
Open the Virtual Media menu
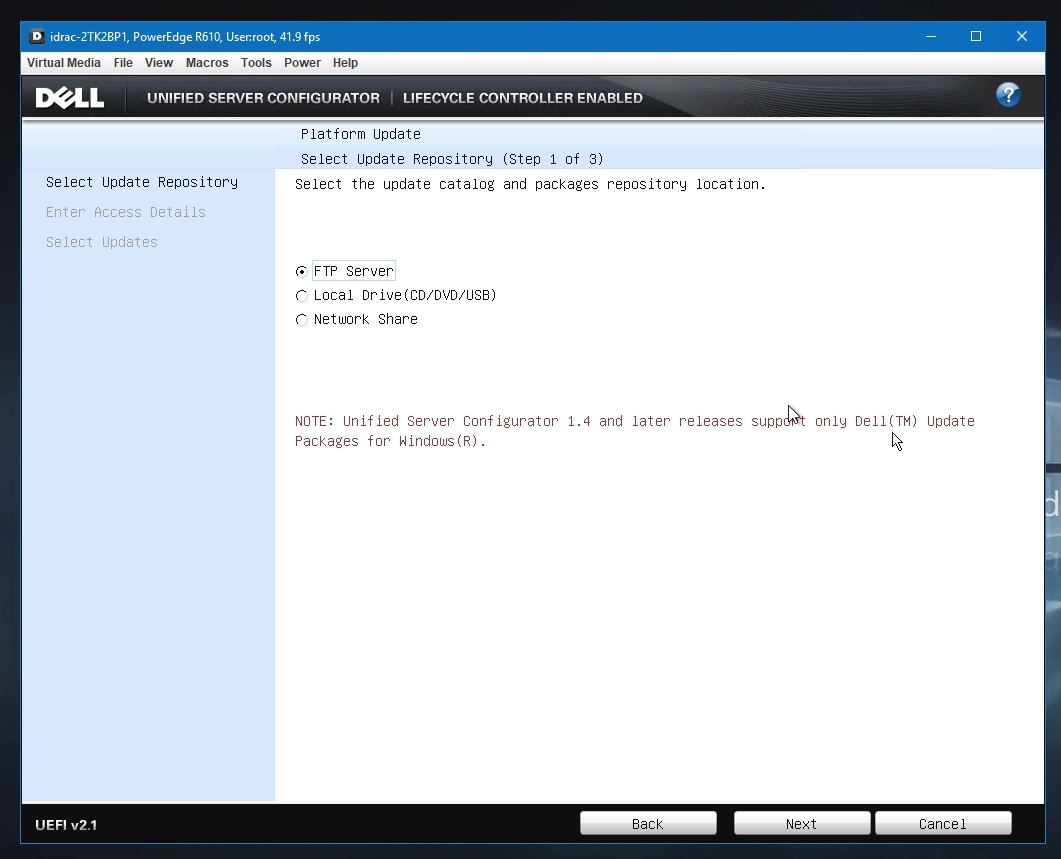[x=64, y=63]
